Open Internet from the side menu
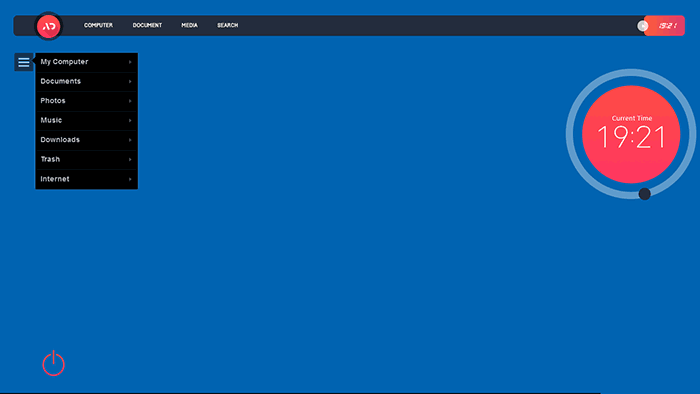This screenshot has width=700, height=394. (x=87, y=179)
